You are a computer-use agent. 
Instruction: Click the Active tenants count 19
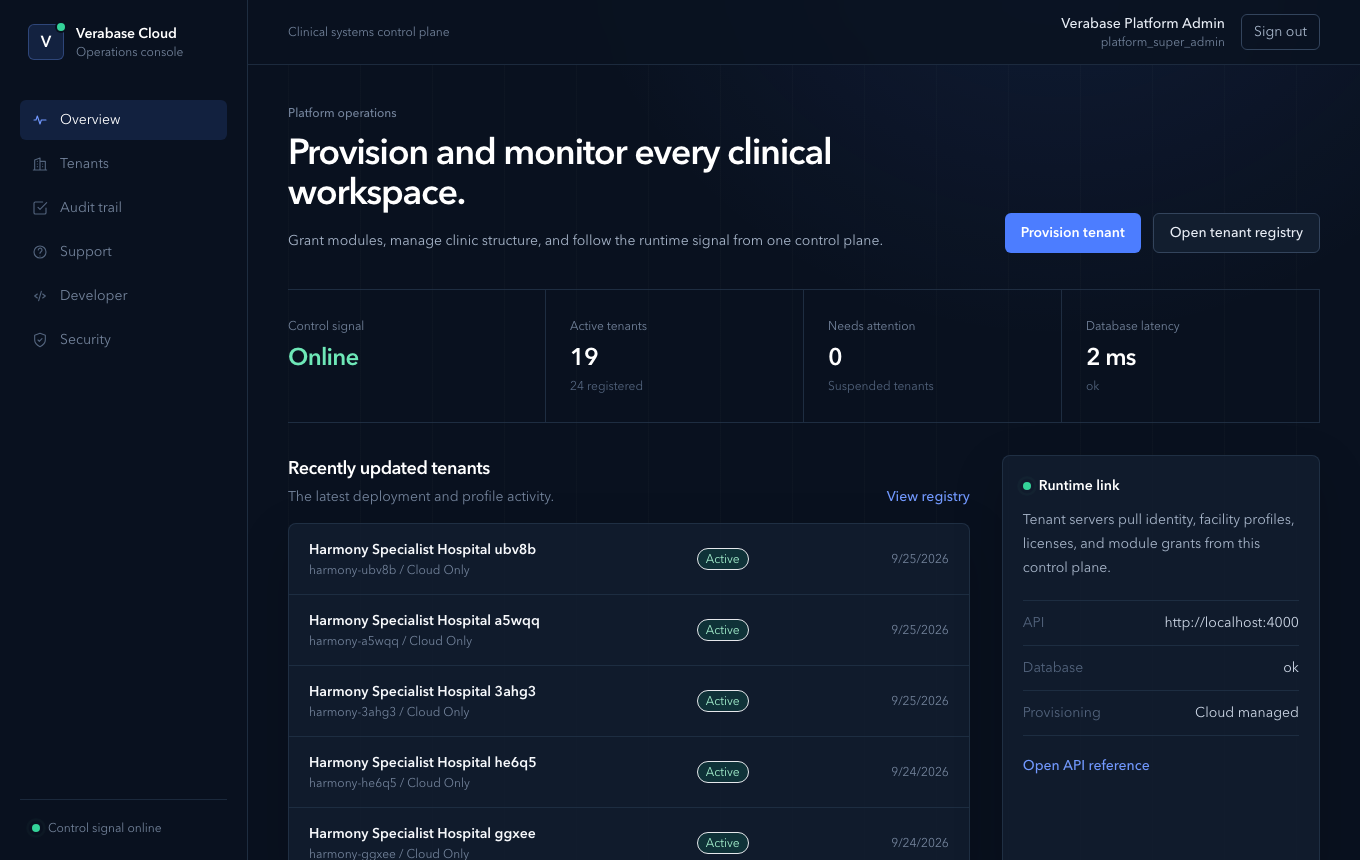[584, 357]
